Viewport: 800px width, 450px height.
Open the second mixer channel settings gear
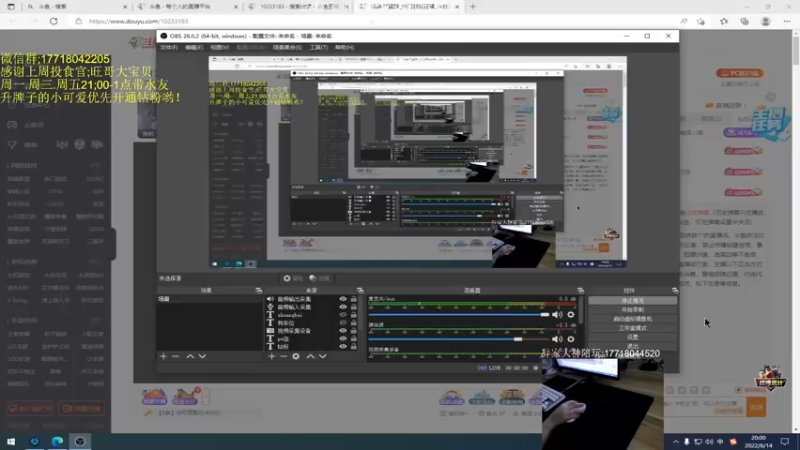point(571,339)
